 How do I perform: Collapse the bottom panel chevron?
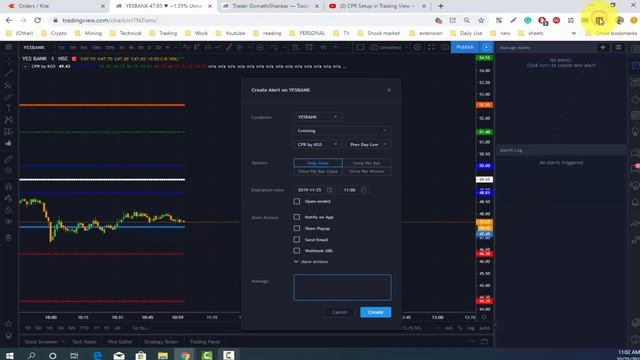[471, 341]
